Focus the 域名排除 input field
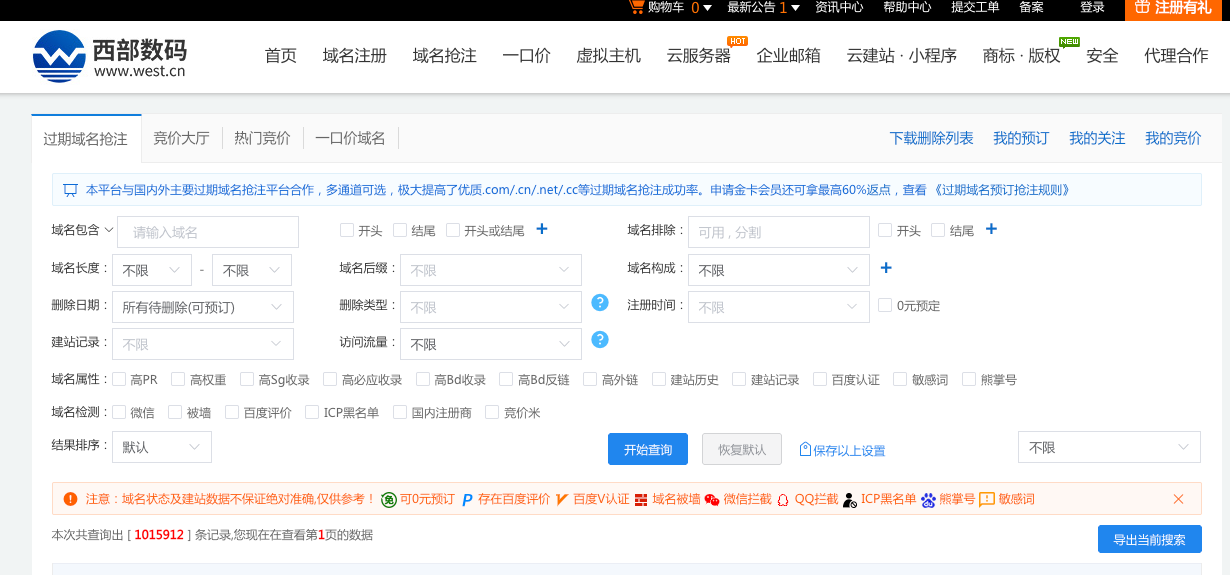Image resolution: width=1230 pixels, height=575 pixels. [778, 232]
